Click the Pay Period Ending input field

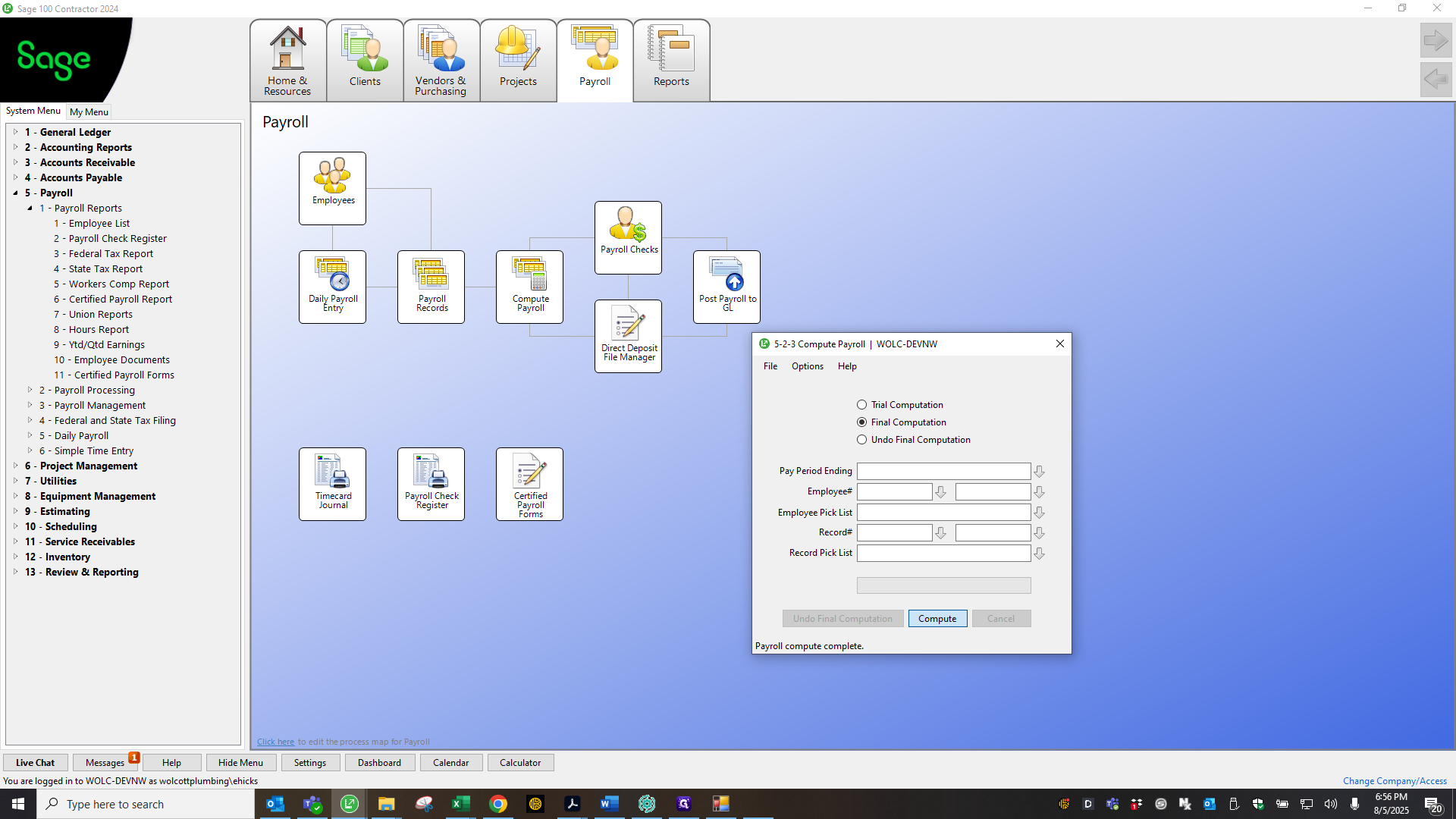pos(943,472)
